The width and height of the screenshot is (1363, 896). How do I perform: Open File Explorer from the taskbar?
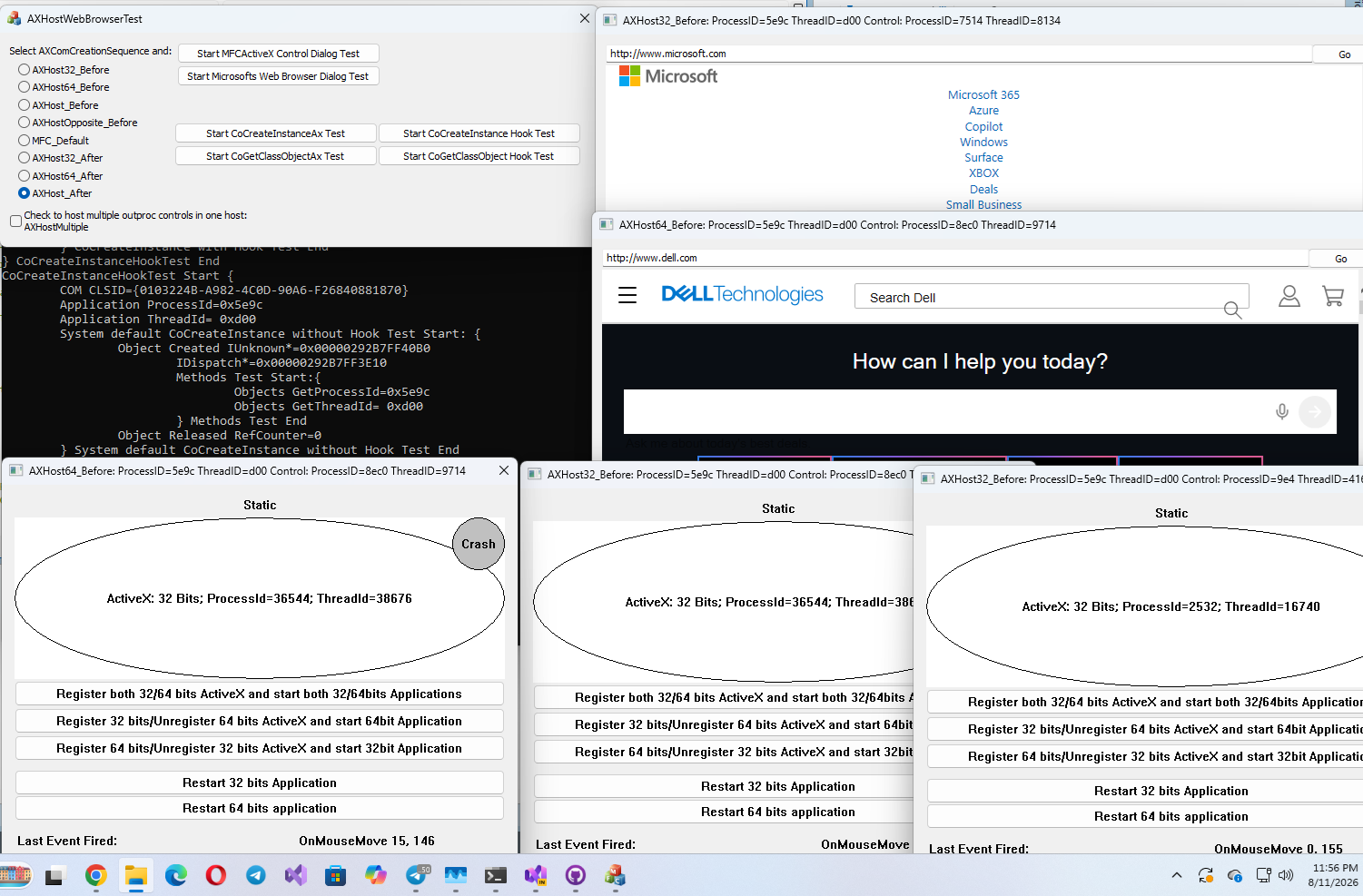(x=136, y=875)
